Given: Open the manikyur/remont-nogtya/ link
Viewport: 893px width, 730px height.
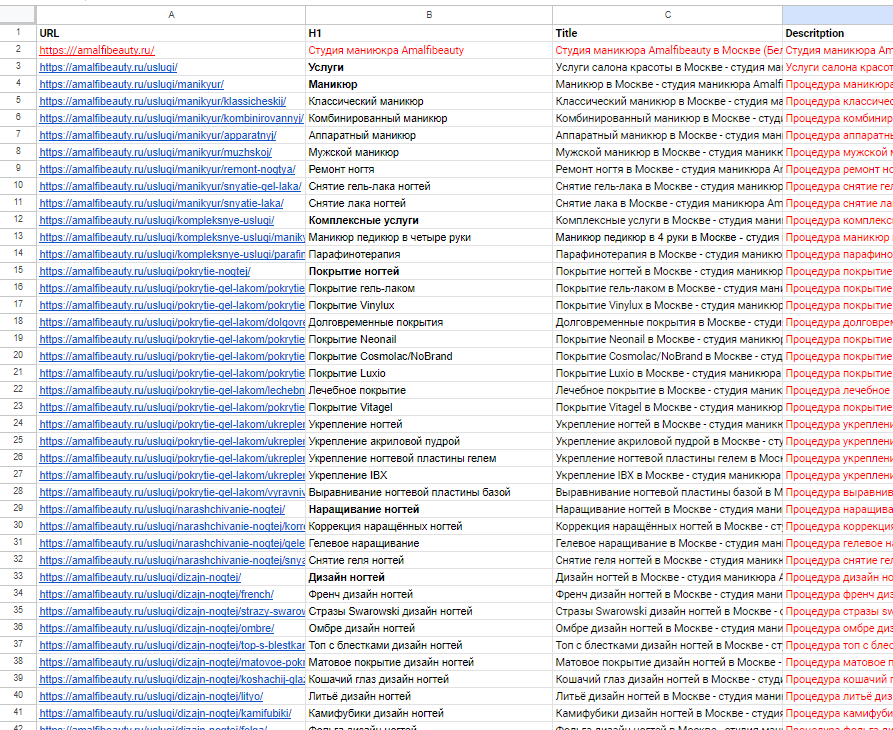Looking at the screenshot, I should 167,169.
